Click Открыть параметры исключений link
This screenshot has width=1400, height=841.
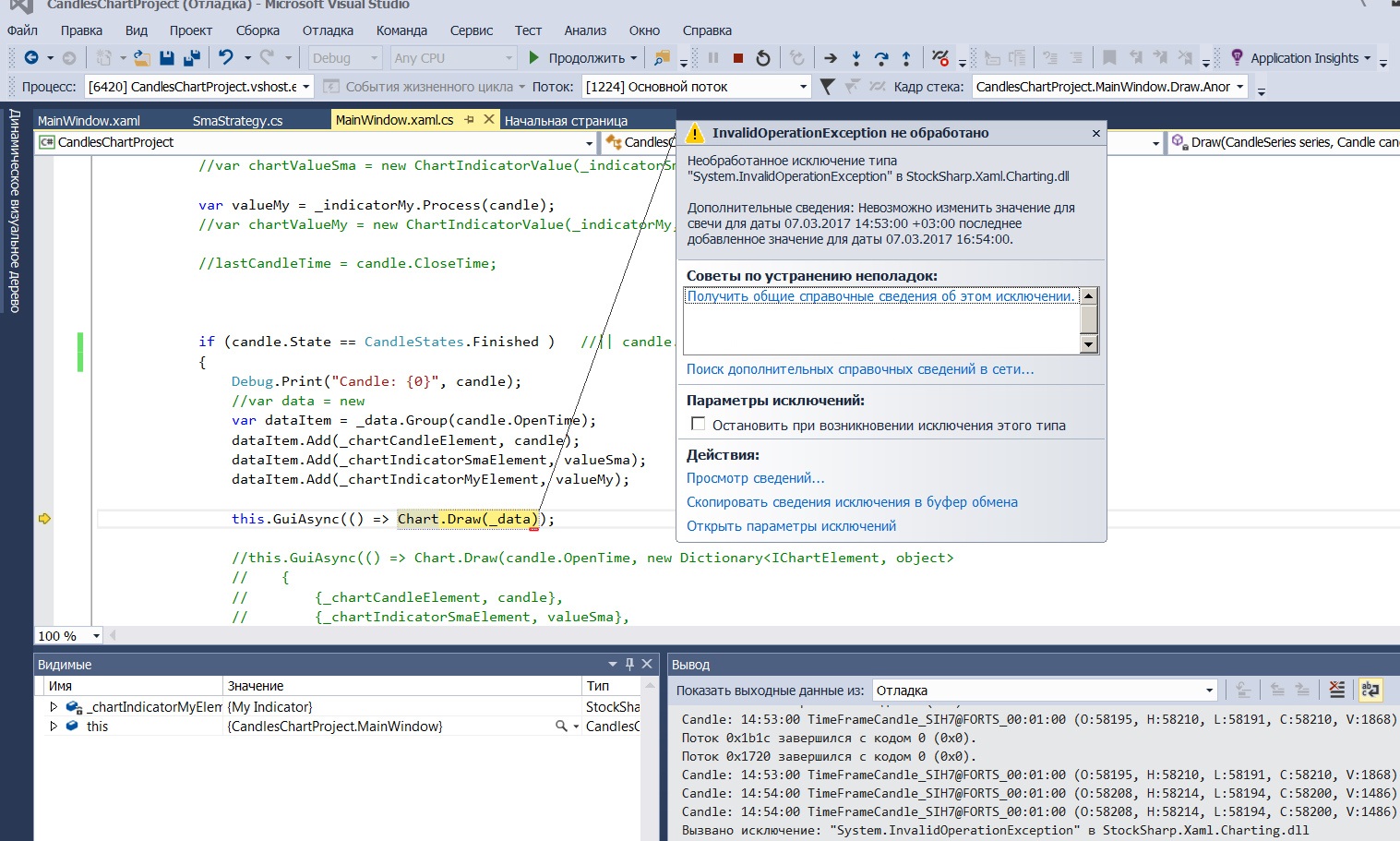(x=791, y=526)
